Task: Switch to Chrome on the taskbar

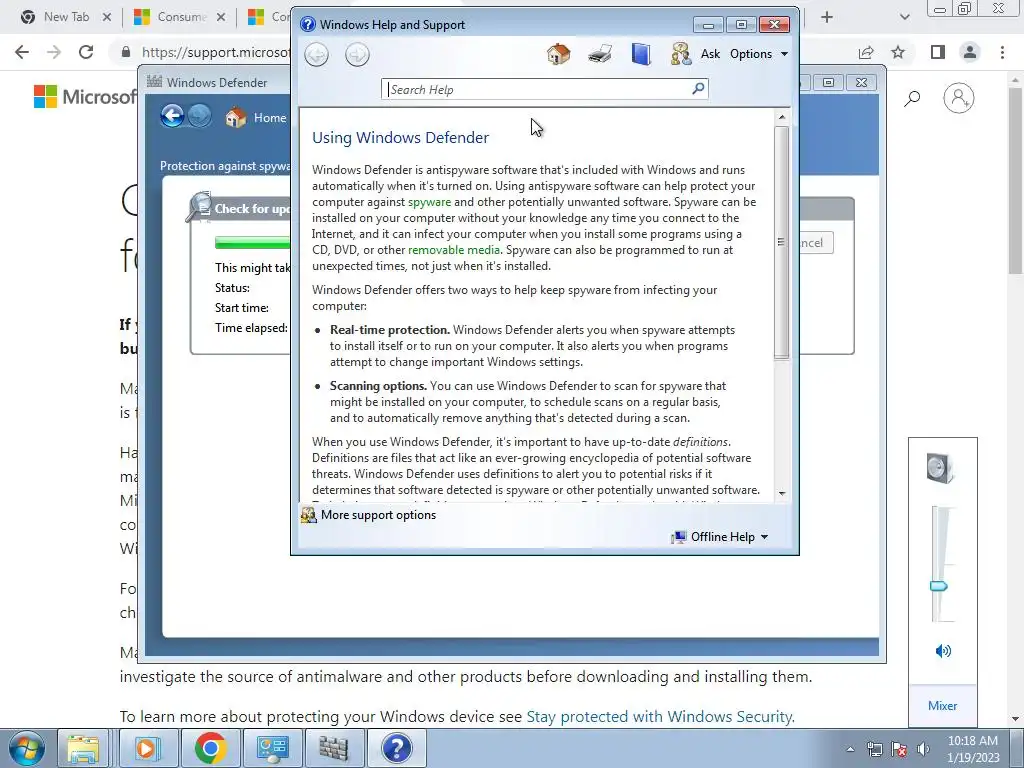Action: (210, 748)
